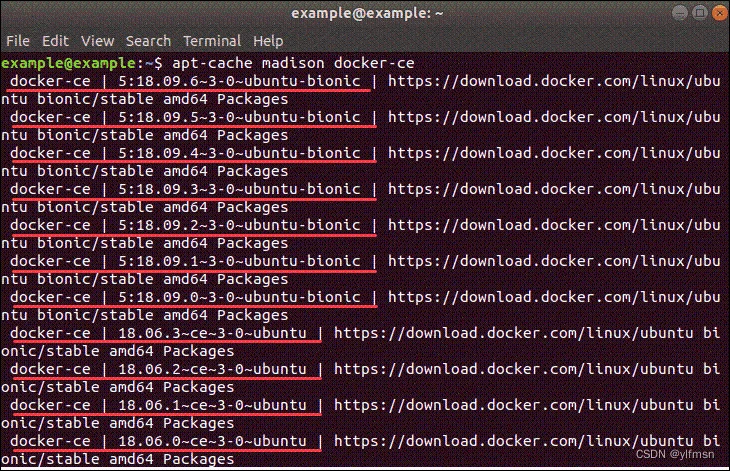Click version 5:18.09.6~3-0~ubuntu-bionic text
Image resolution: width=730 pixels, height=471 pixels.
point(239,81)
